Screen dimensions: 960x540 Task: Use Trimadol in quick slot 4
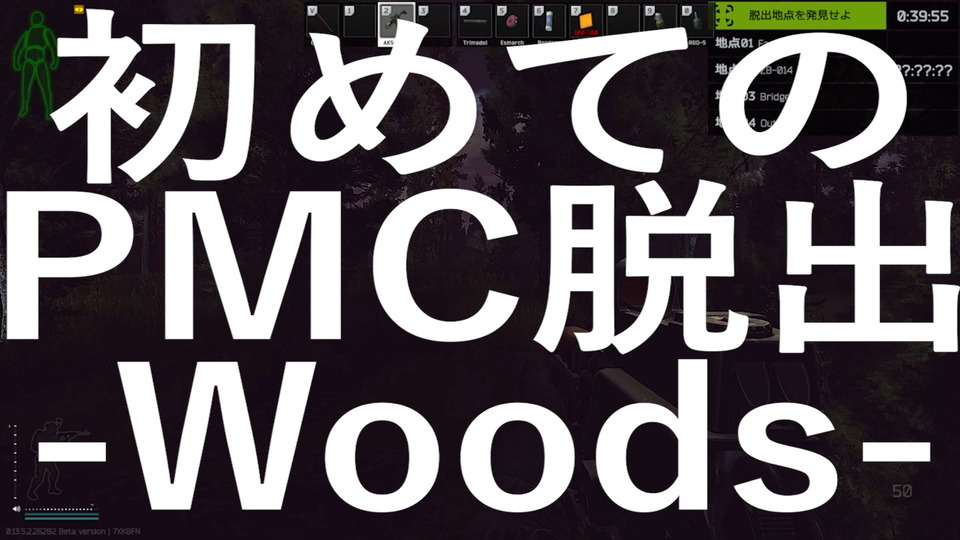pyautogui.click(x=474, y=24)
